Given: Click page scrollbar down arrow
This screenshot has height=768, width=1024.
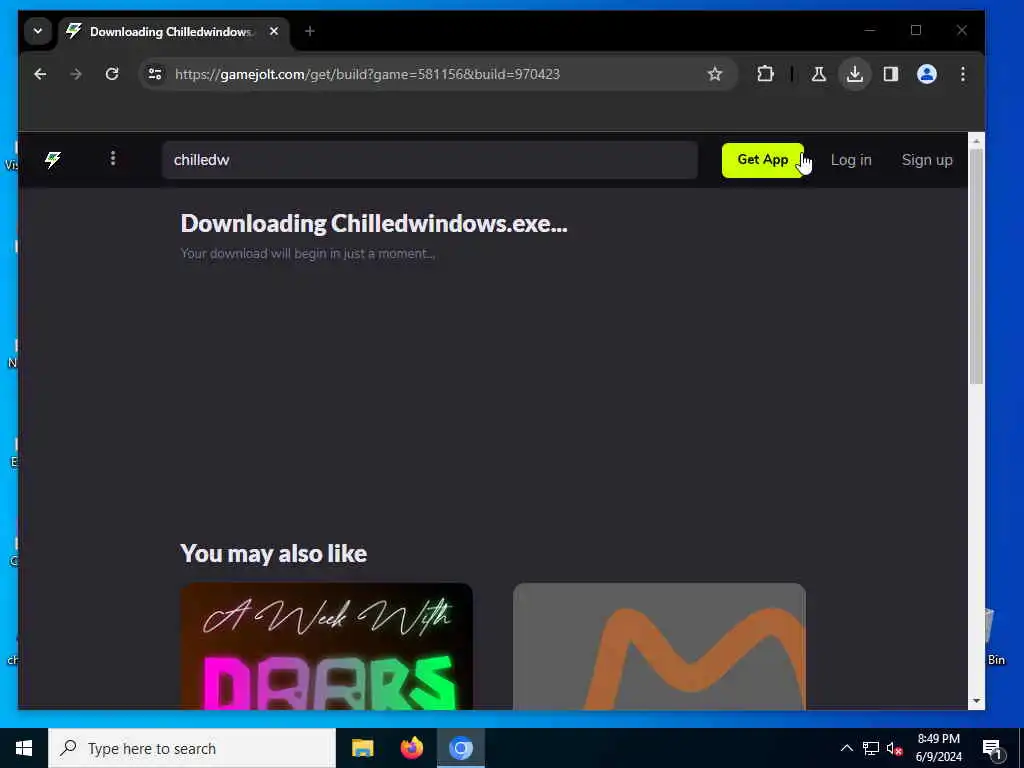Looking at the screenshot, I should tap(976, 701).
